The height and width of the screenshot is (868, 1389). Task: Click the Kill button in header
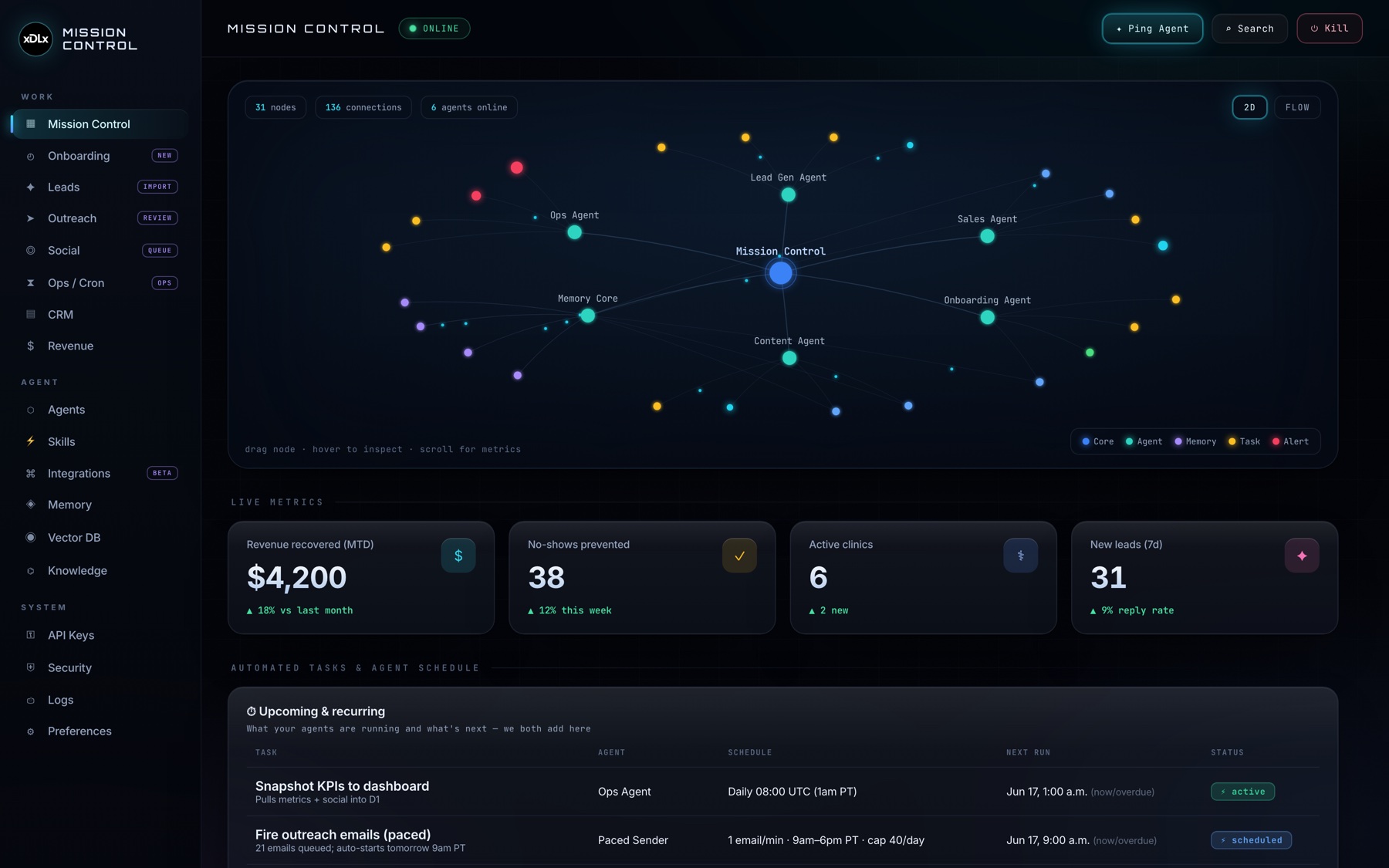point(1330,29)
